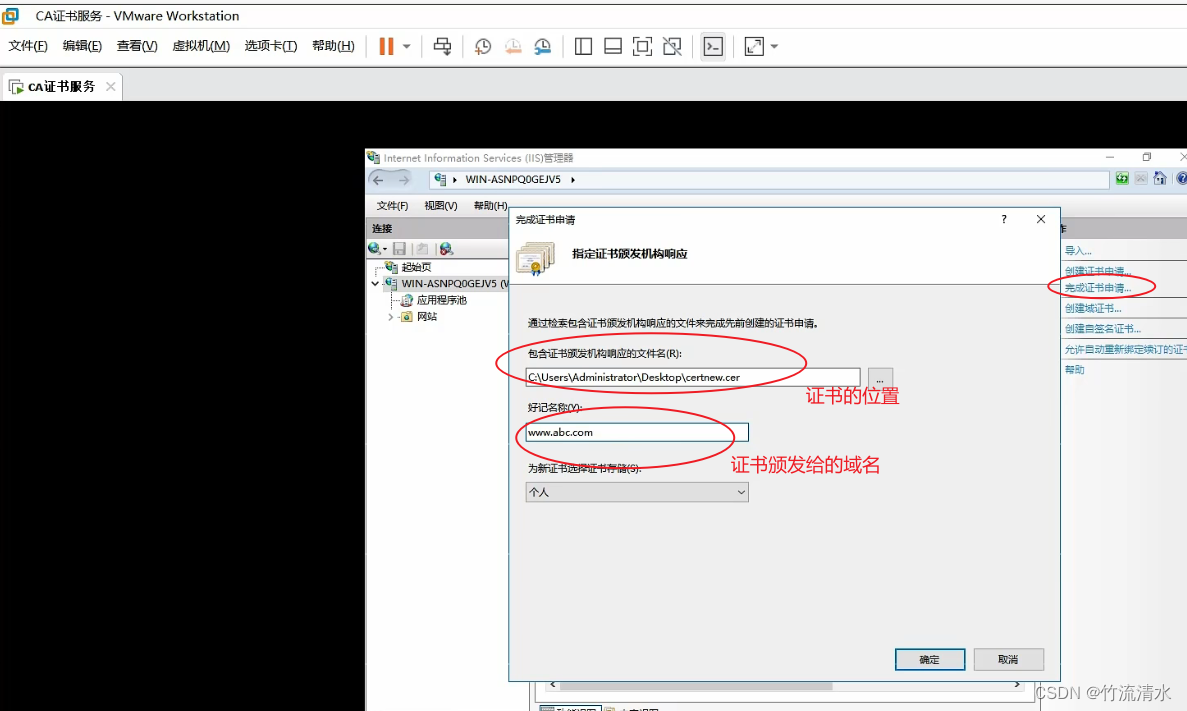Collapse the WIN-ASNPQ0GEJV5 tree node

click(375, 284)
